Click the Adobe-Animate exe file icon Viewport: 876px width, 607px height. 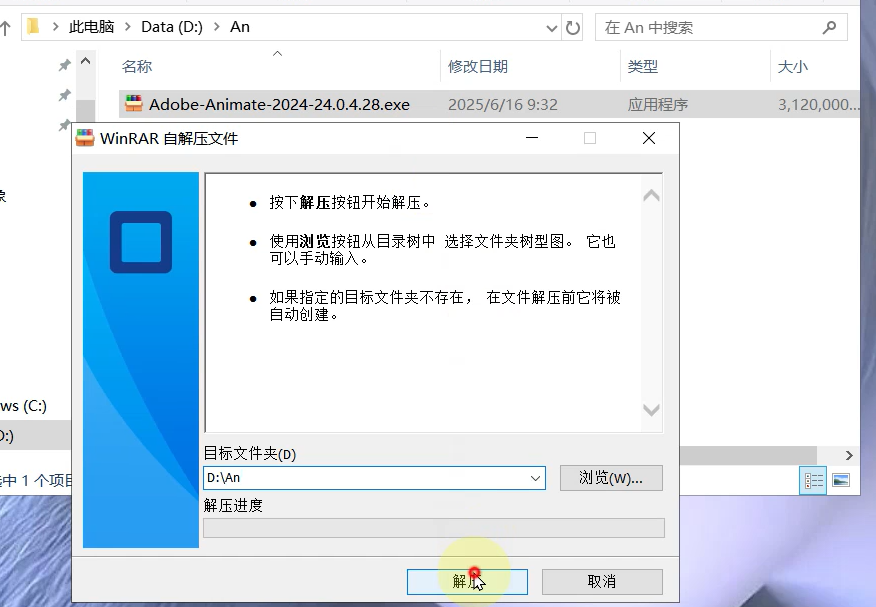click(134, 104)
